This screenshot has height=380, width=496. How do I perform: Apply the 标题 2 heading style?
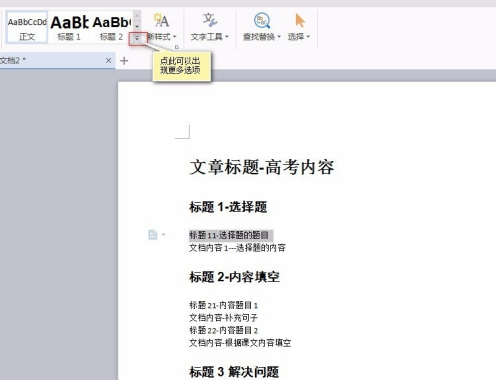111,27
